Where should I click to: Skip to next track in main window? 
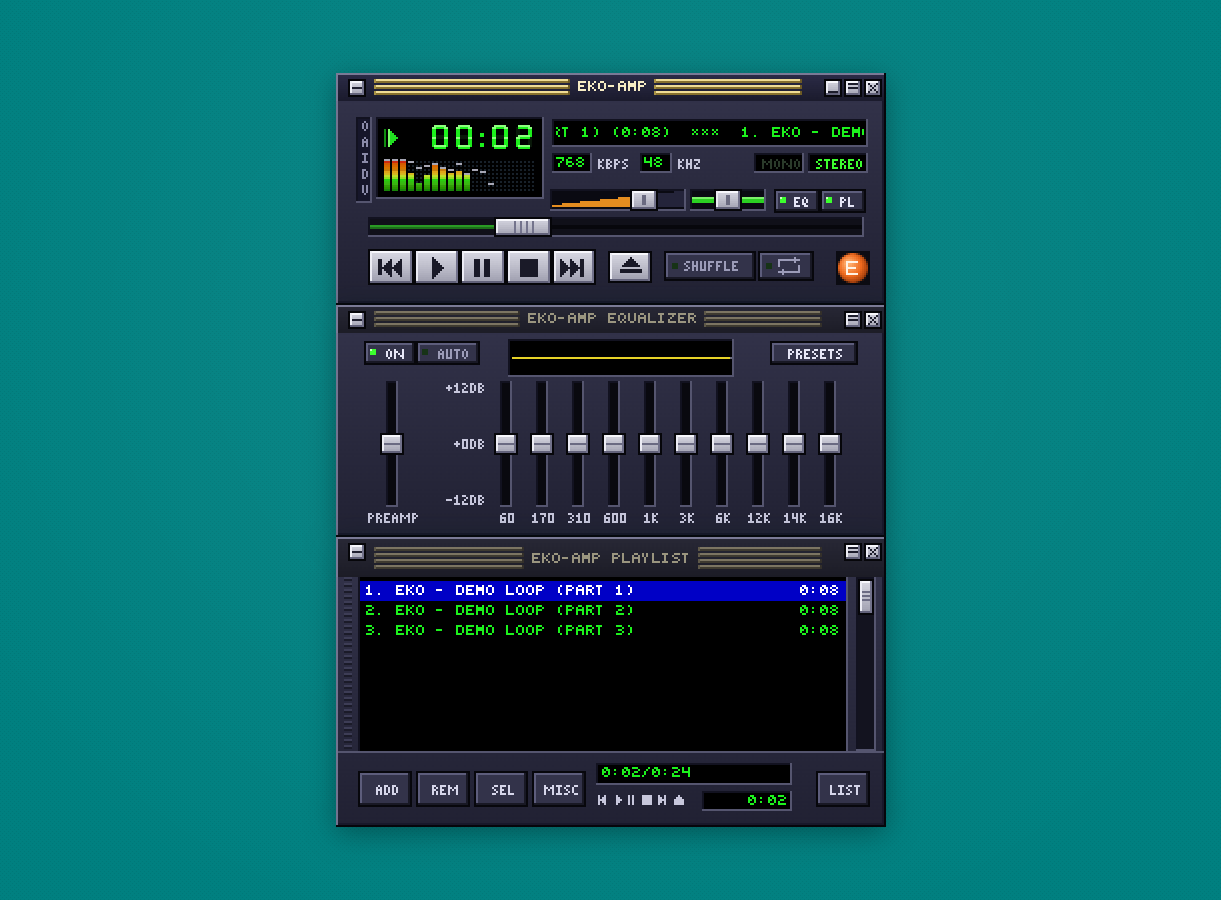(573, 267)
